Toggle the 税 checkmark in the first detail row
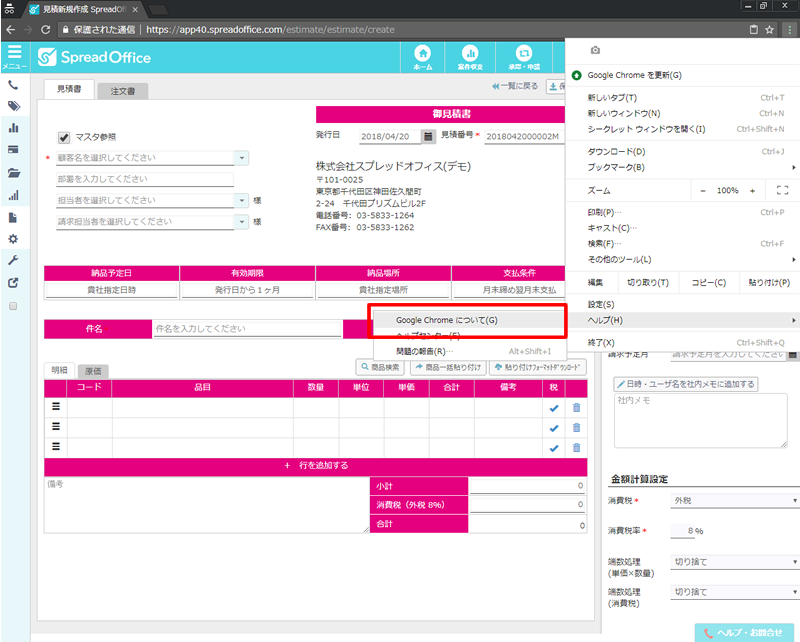800x642 pixels. click(x=554, y=408)
